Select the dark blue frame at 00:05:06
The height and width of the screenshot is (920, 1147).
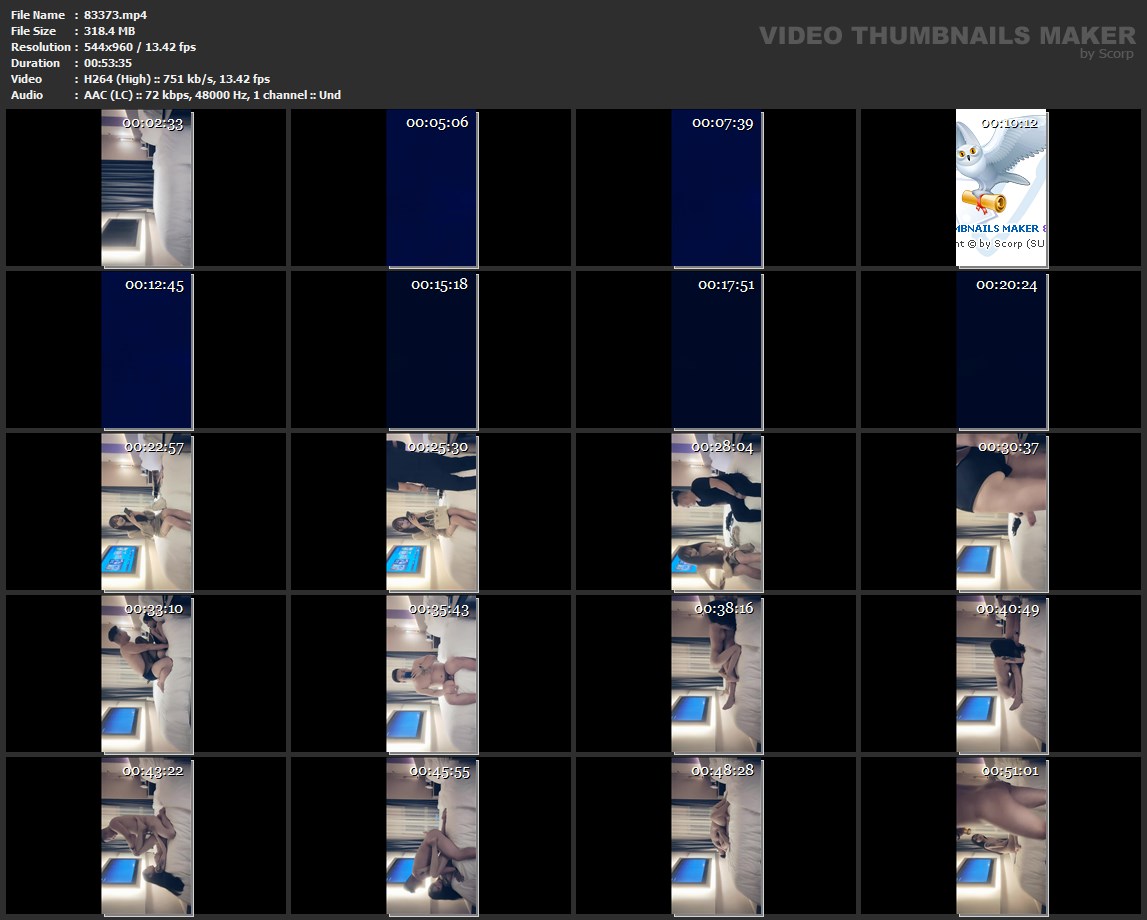[432, 188]
